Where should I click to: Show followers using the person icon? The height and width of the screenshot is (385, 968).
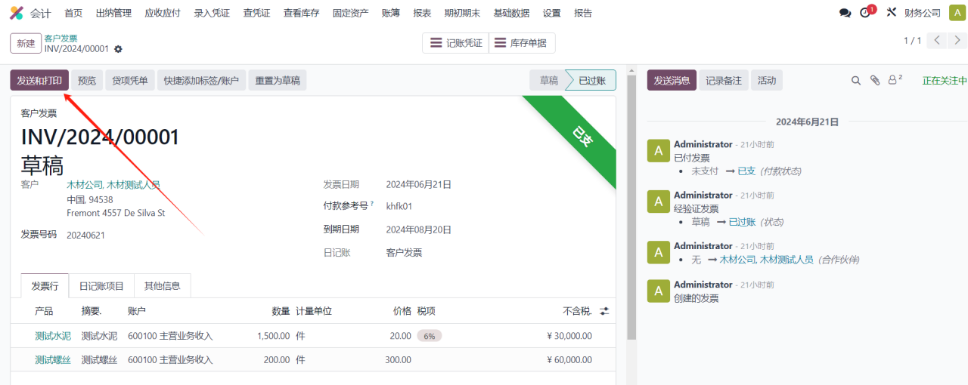pyautogui.click(x=895, y=80)
